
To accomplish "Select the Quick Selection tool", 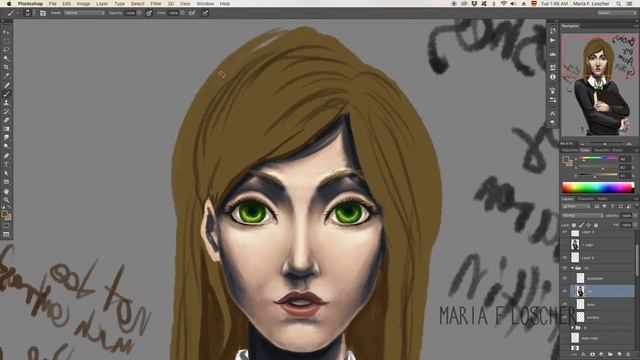I will pos(6,58).
